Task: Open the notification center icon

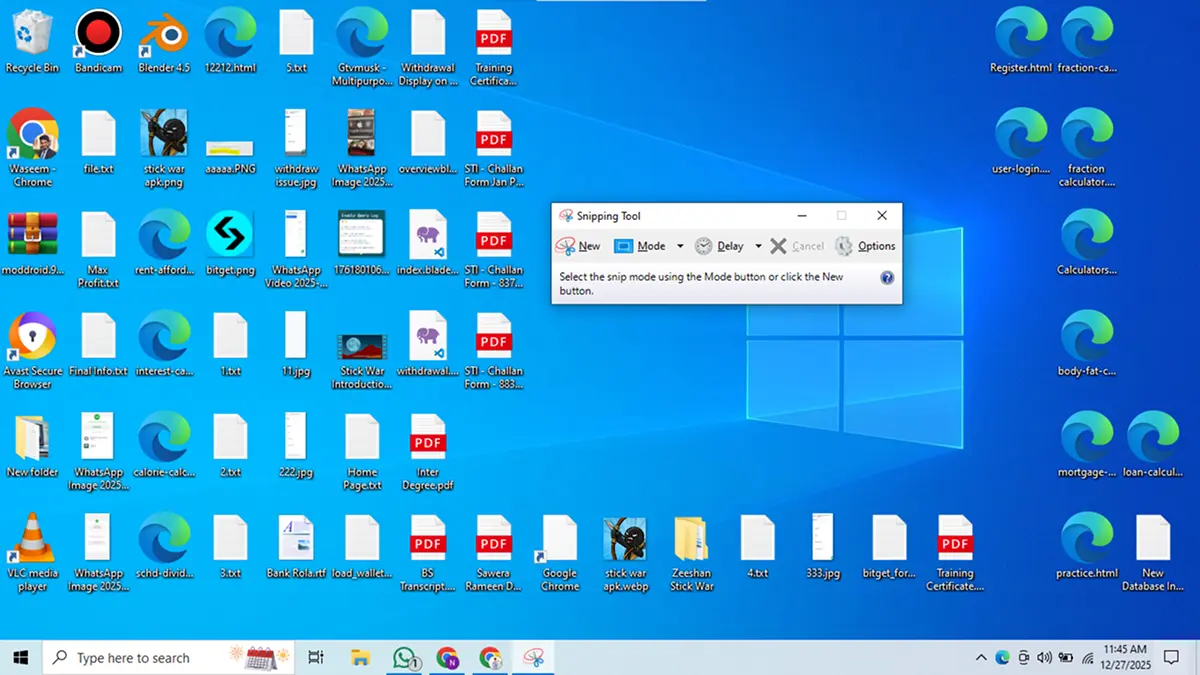Action: (x=1173, y=657)
